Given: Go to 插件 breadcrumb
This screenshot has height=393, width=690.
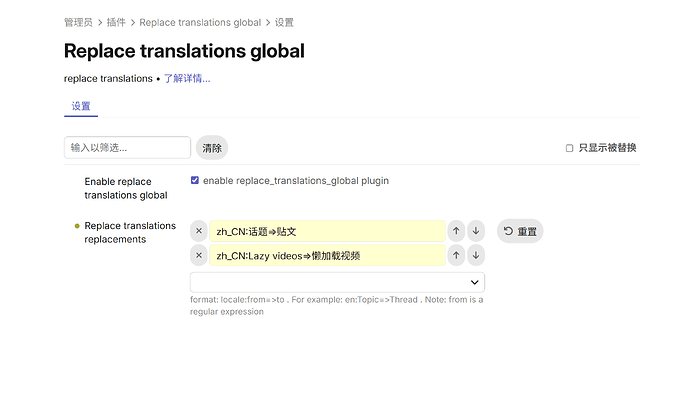Looking at the screenshot, I should click(116, 22).
